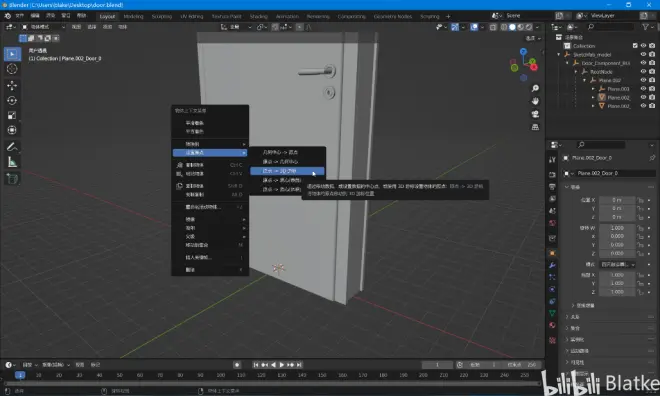Disable RootNode render camera icon

(652, 72)
